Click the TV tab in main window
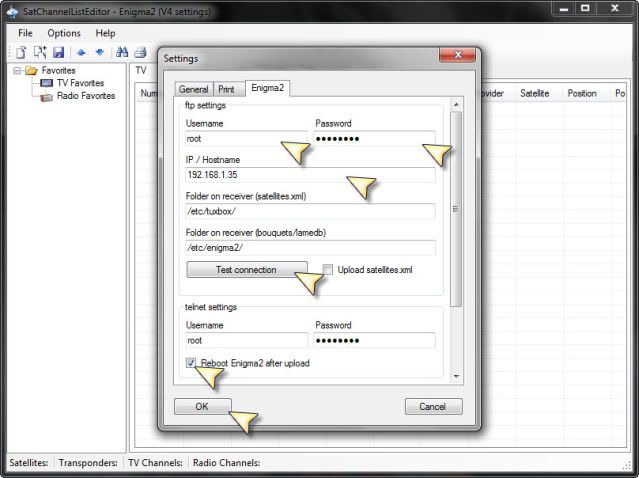 141,70
